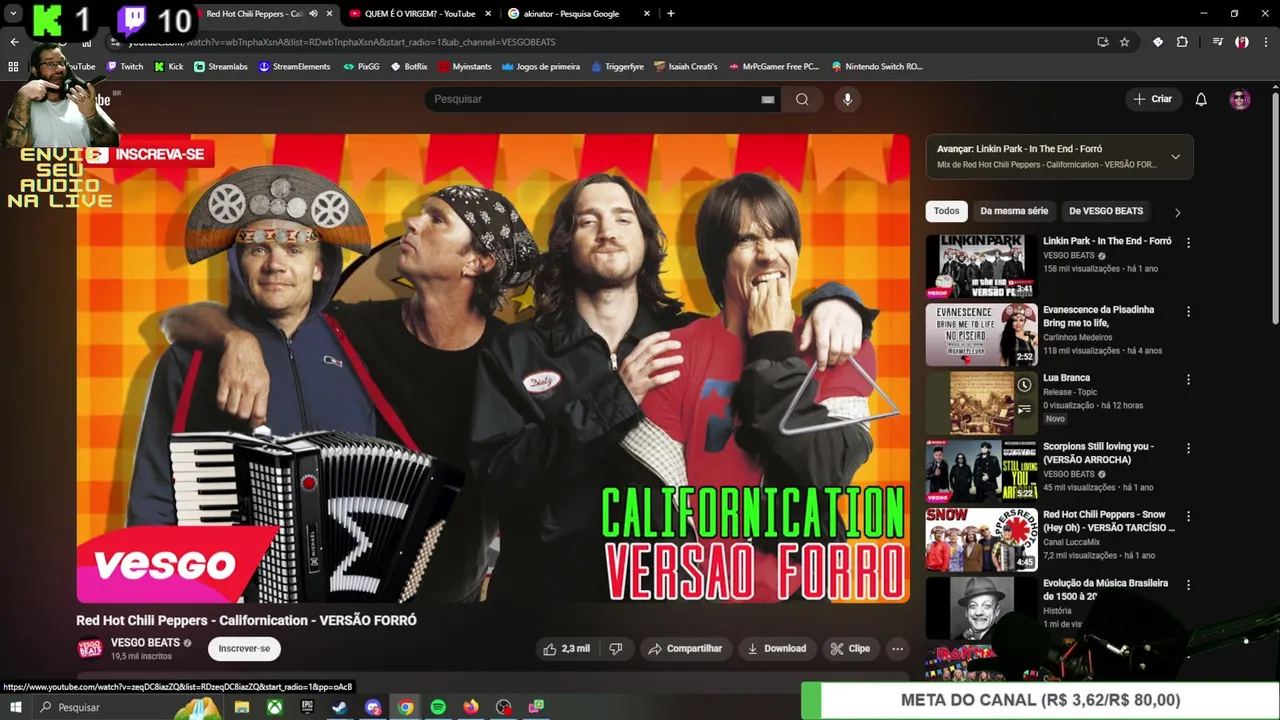Image resolution: width=1280 pixels, height=720 pixels.
Task: Open the YouTube account avatar menu
Action: (1240, 99)
